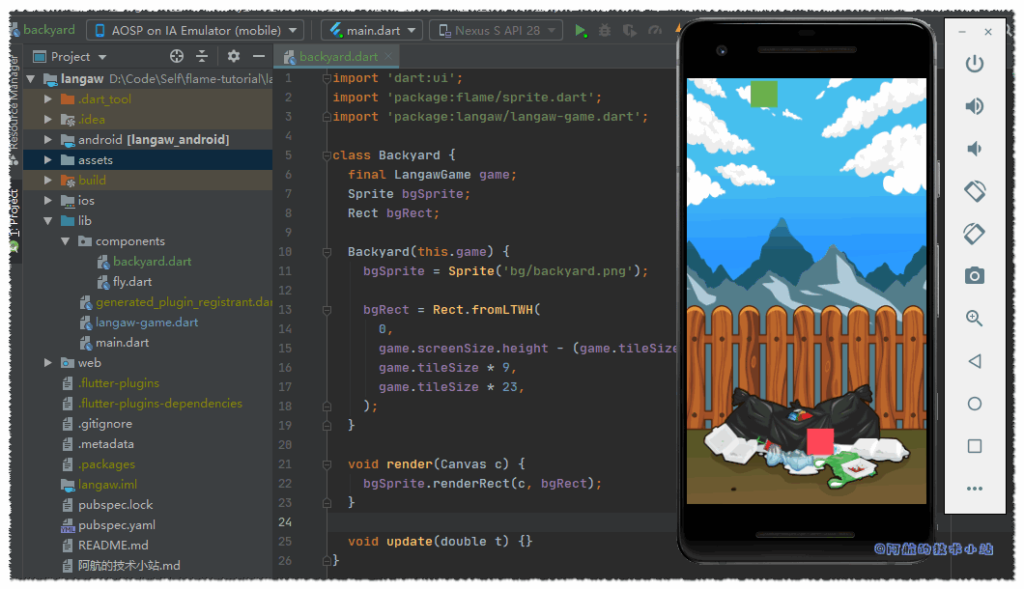Collapse the components folder
This screenshot has height=589, width=1024.
click(x=65, y=241)
